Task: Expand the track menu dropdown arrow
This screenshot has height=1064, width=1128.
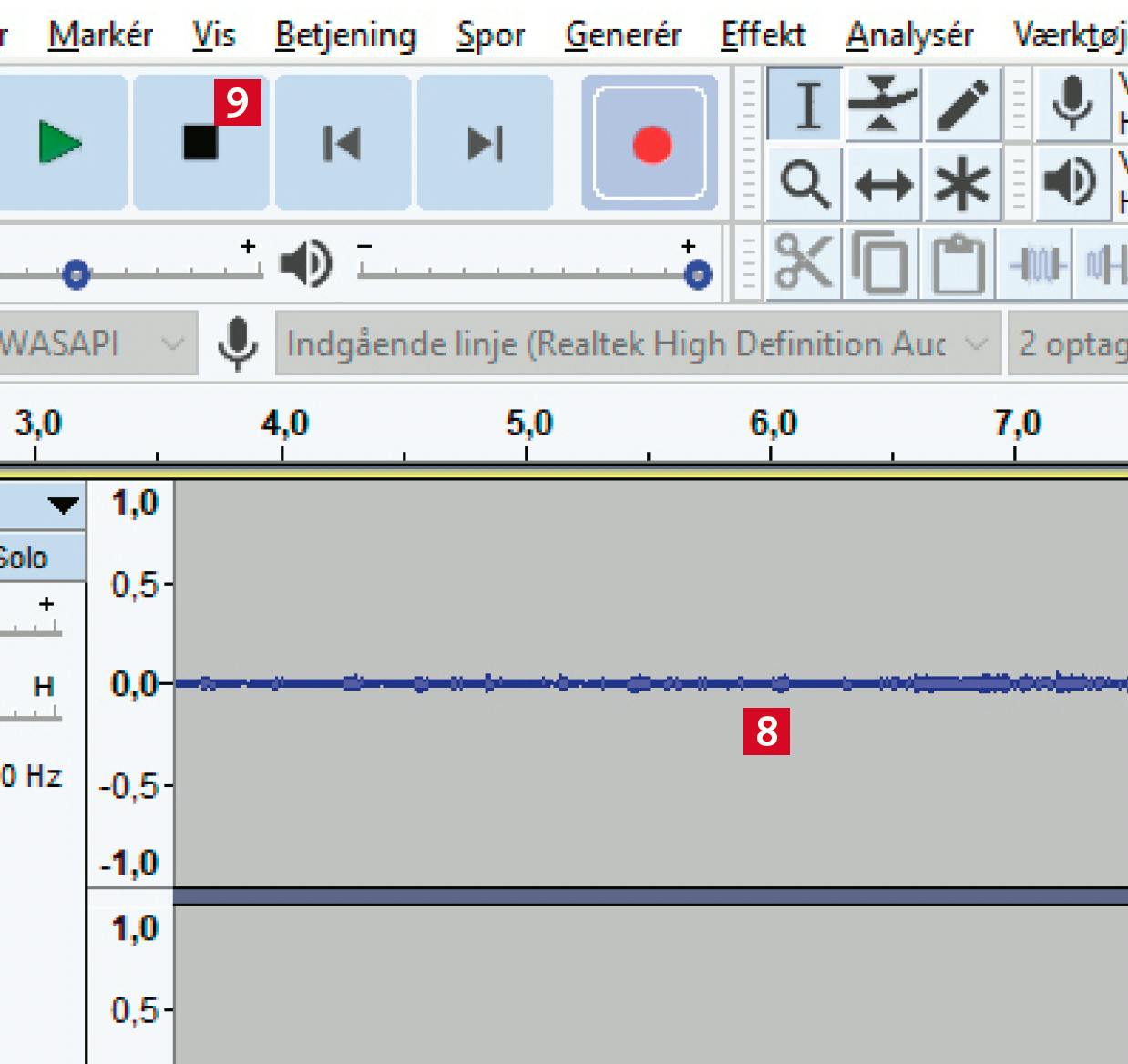Action: [63, 505]
